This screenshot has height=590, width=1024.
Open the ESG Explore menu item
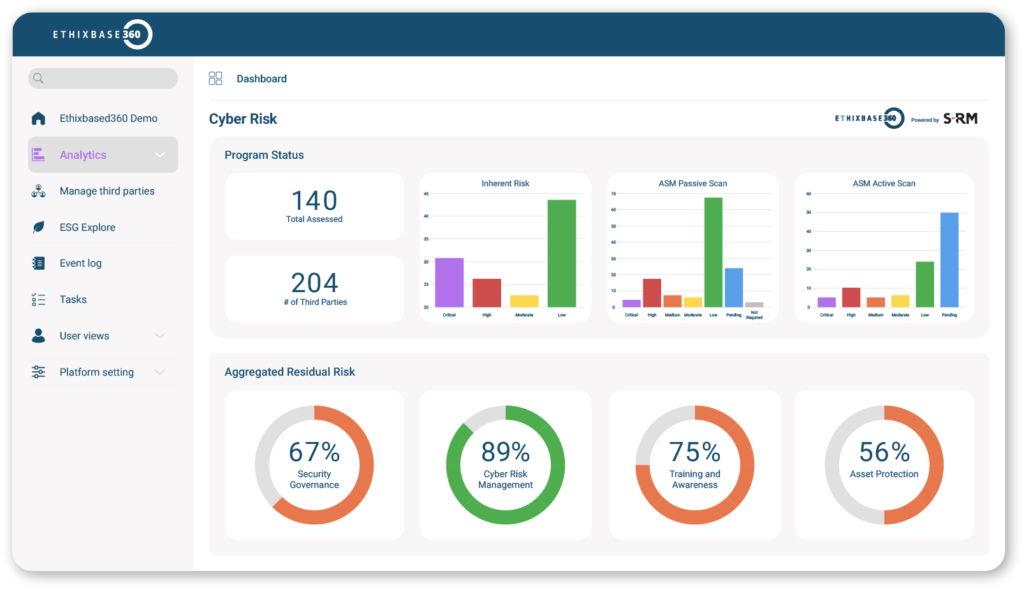[87, 227]
